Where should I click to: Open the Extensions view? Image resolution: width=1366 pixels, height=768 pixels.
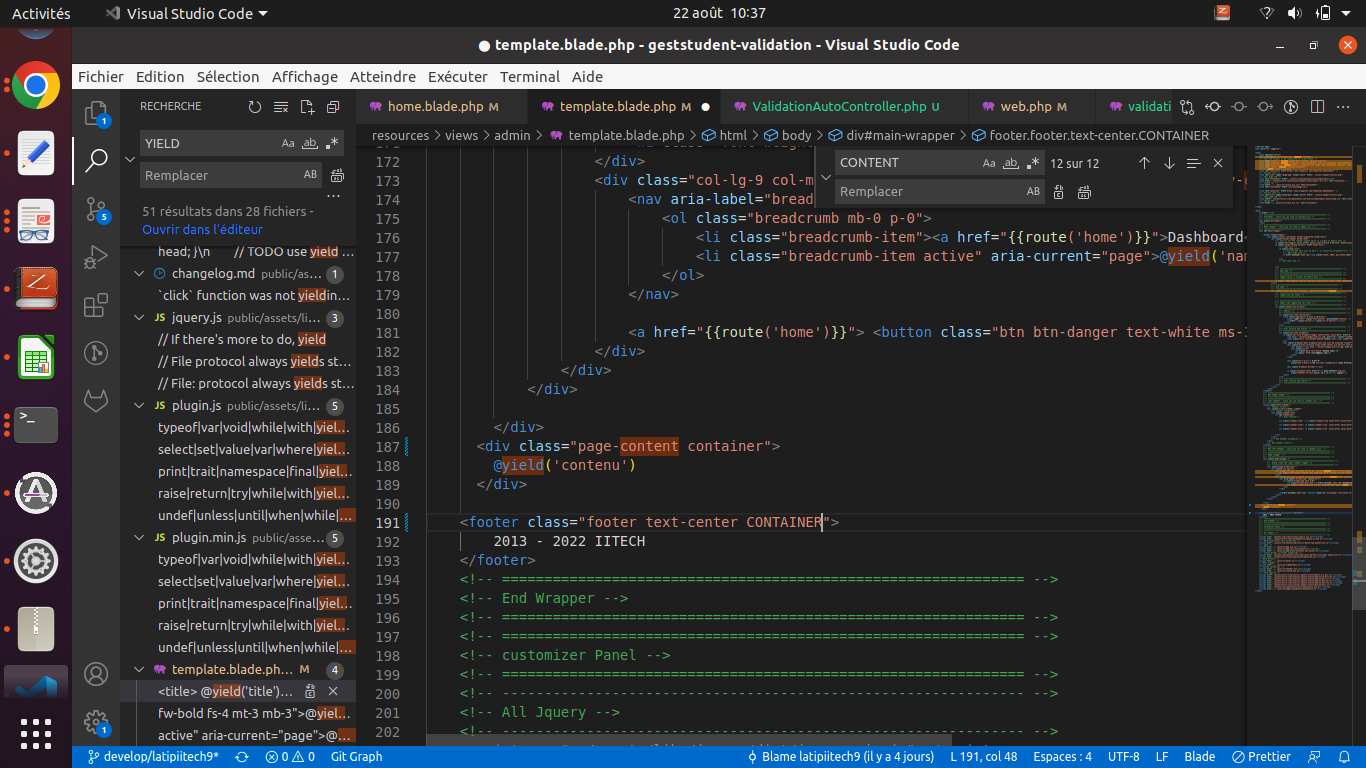pos(96,305)
